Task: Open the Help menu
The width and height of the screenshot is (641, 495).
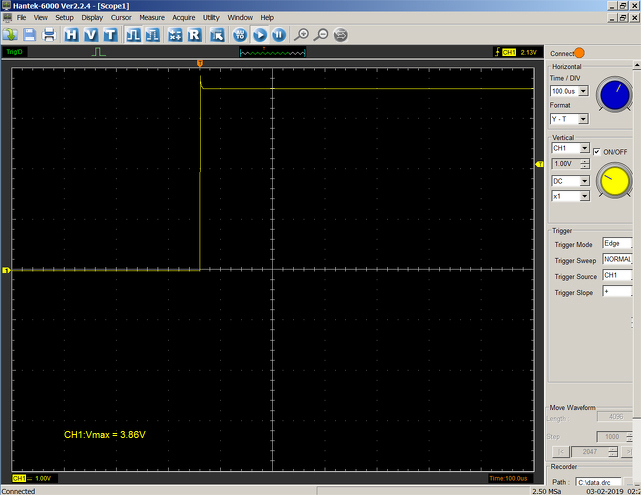Action: point(267,18)
